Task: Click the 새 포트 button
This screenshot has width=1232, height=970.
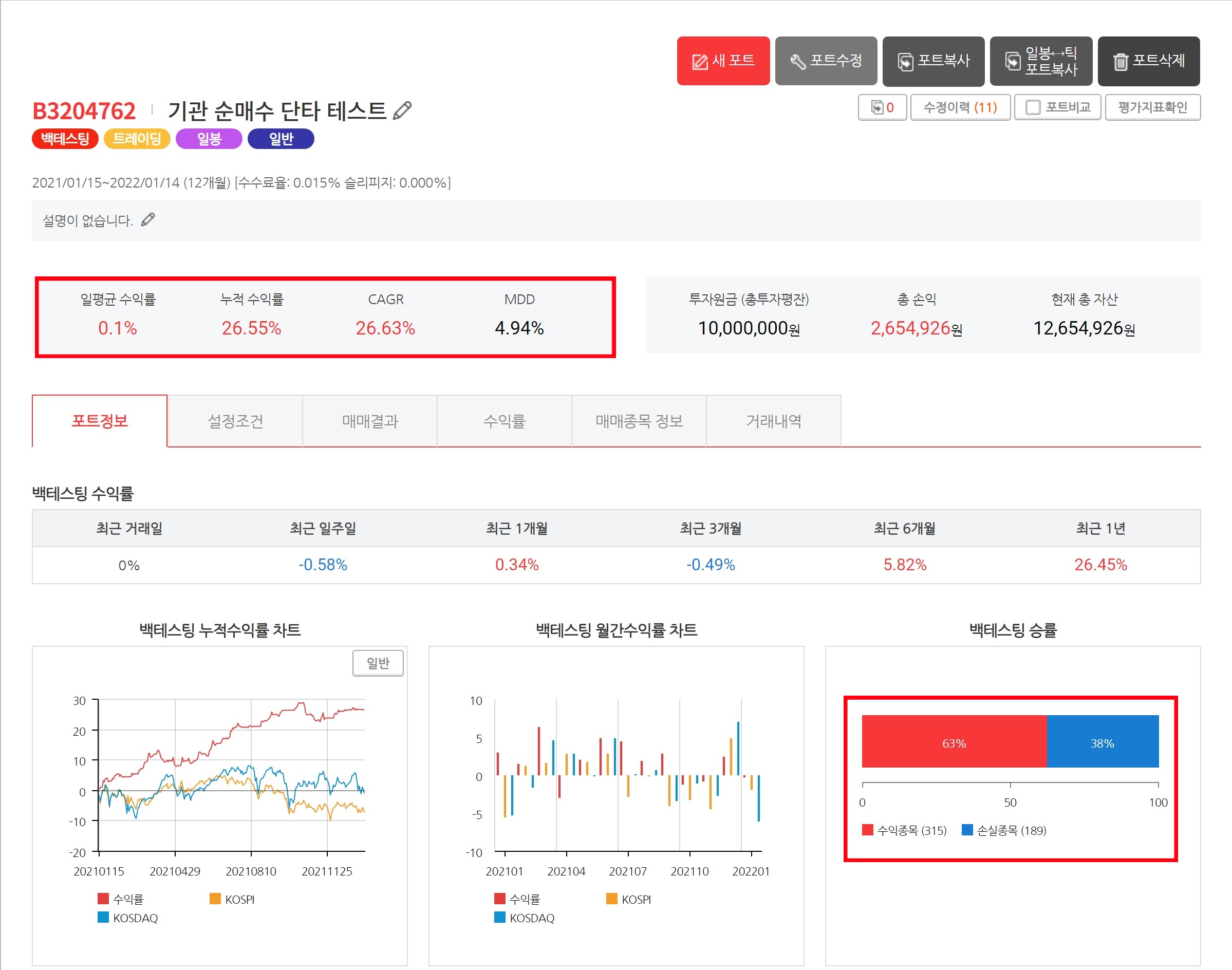Action: [723, 61]
